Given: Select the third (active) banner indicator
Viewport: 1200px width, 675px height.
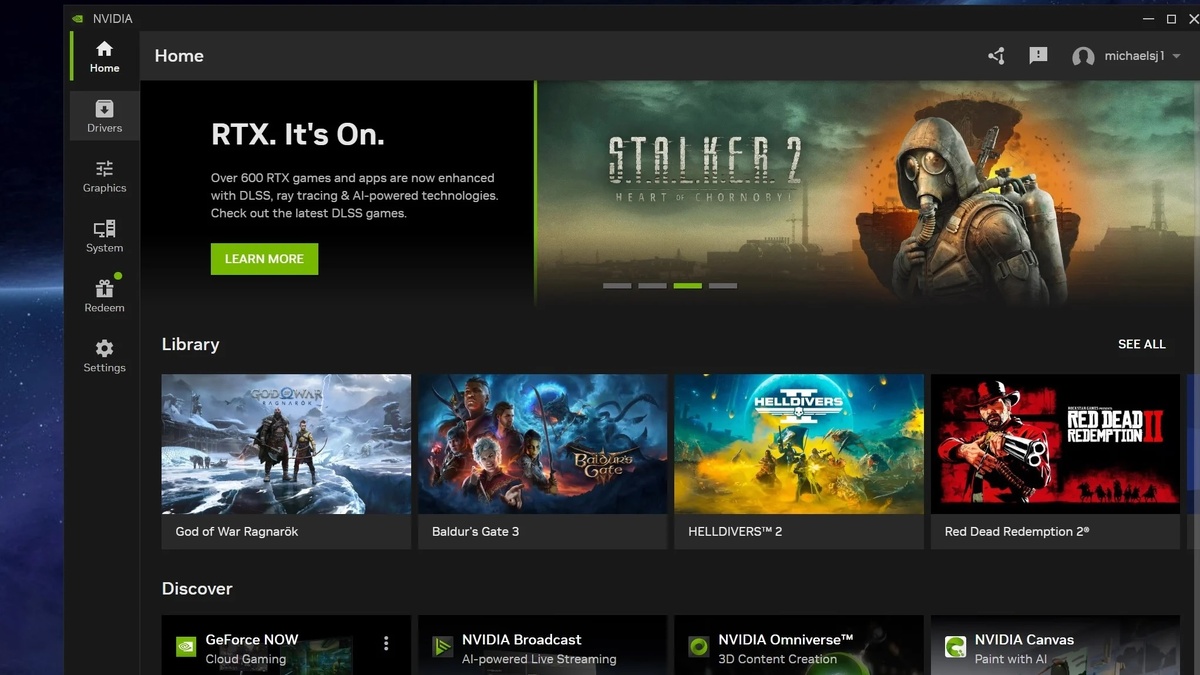Looking at the screenshot, I should 687,286.
